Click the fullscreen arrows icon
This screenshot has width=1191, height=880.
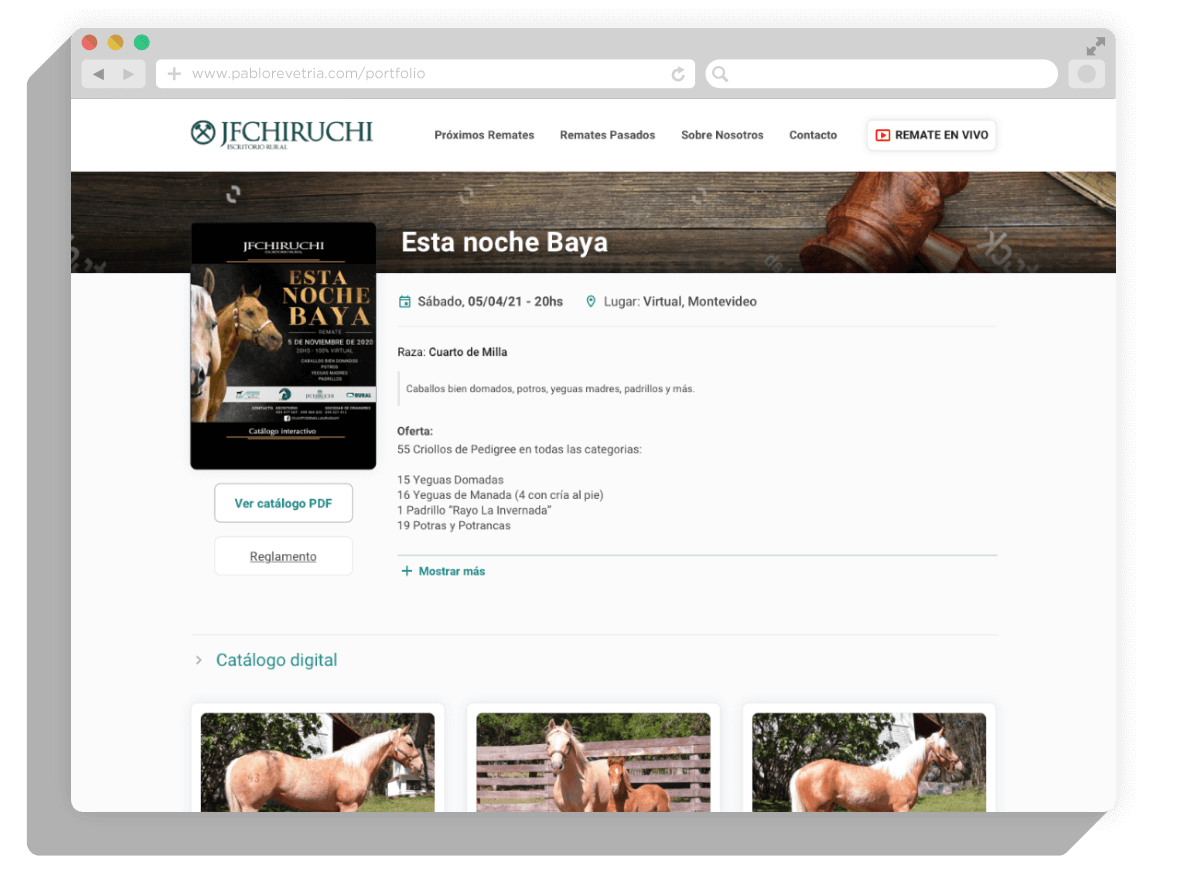coord(1096,46)
